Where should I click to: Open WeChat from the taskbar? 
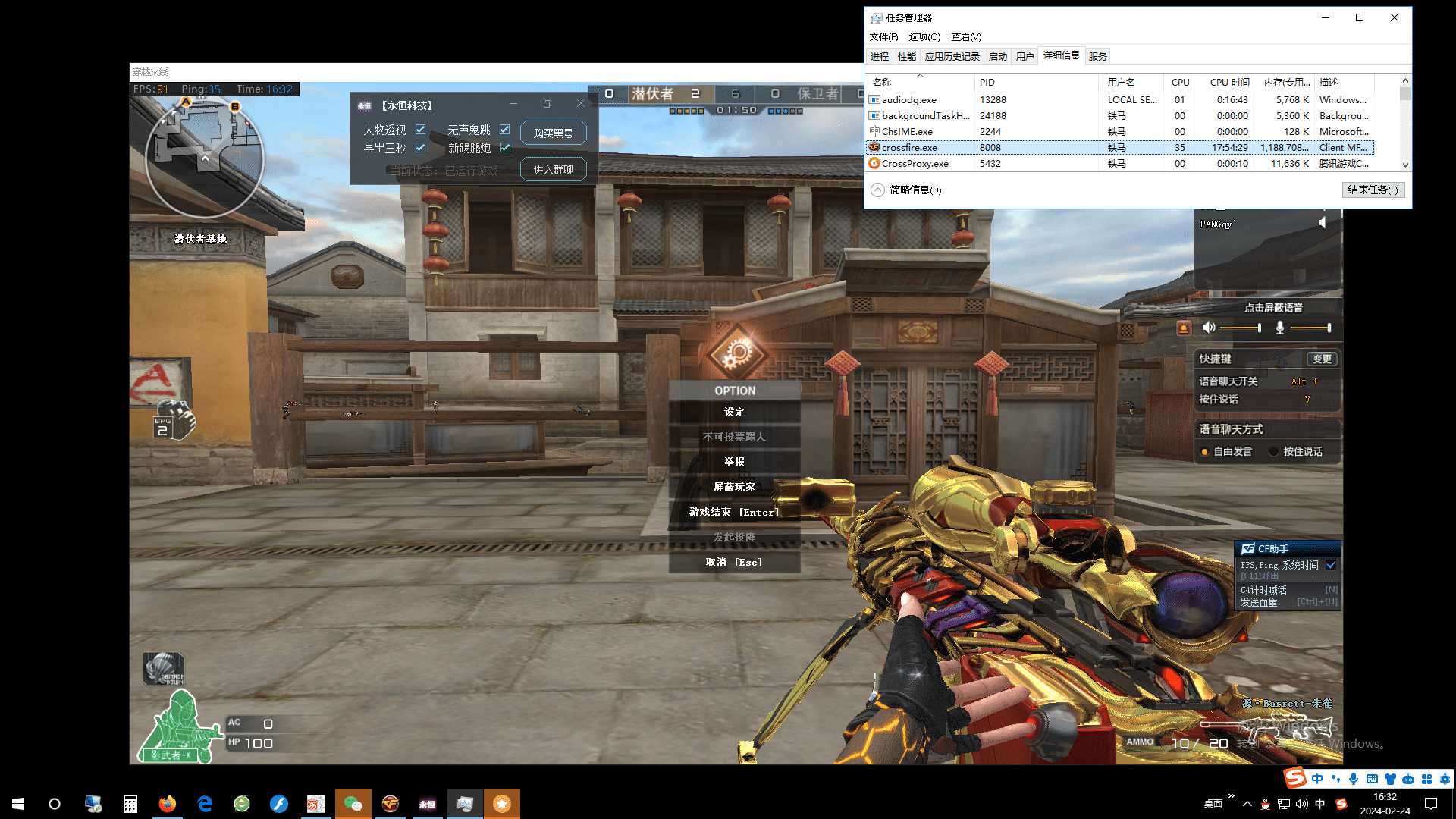coord(353,804)
